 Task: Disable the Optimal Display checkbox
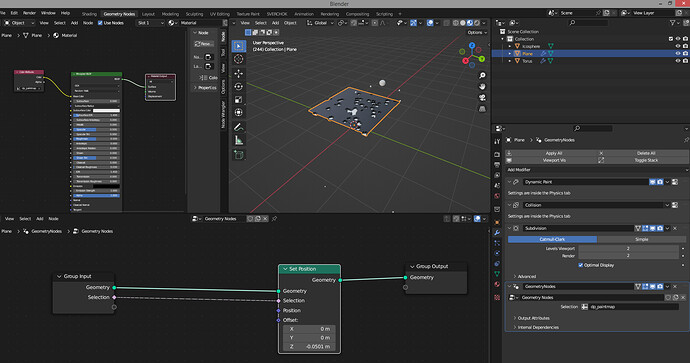[580, 265]
